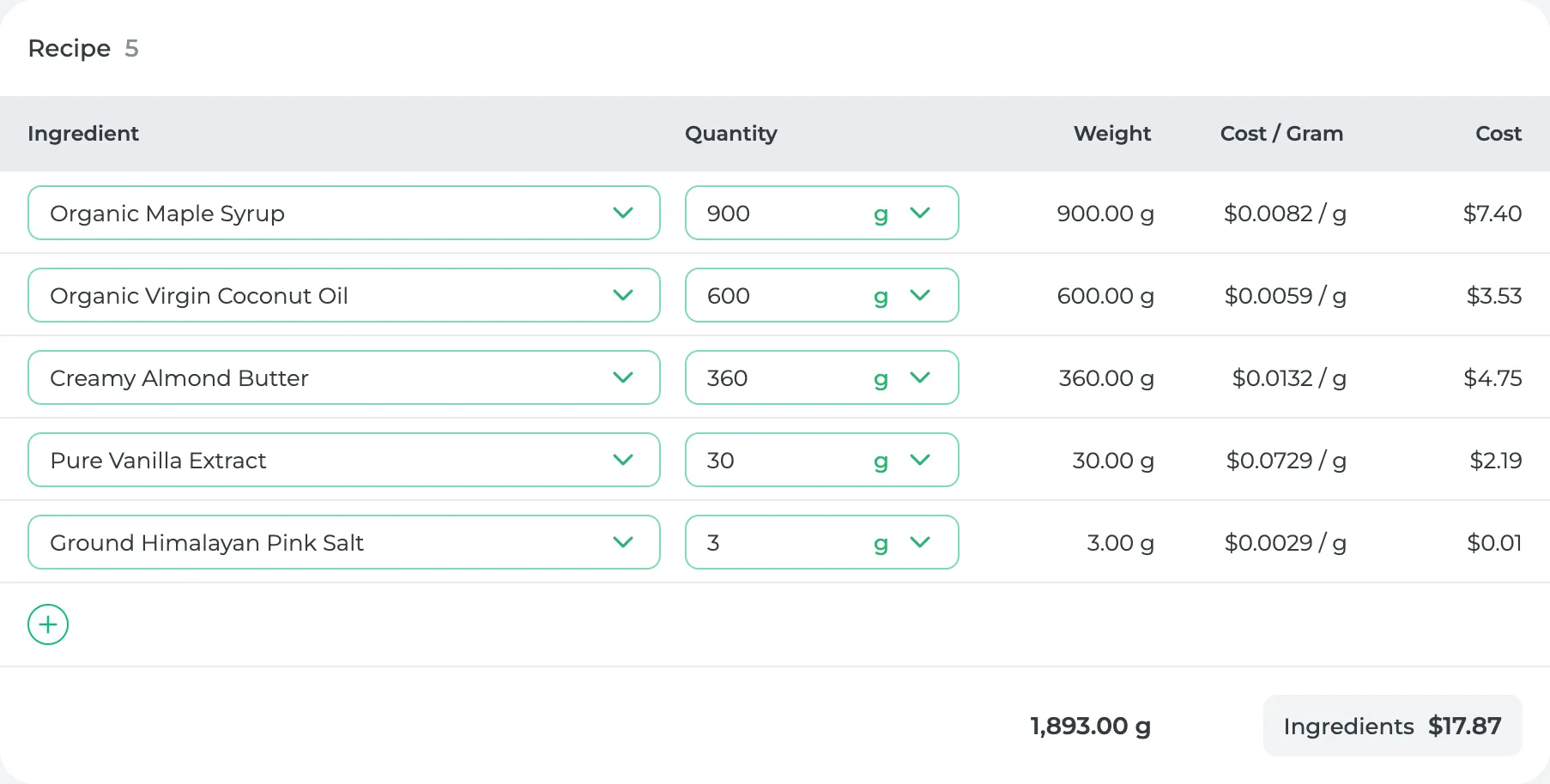This screenshot has width=1550, height=784.
Task: Click the Ingredient column header
Action: [83, 133]
